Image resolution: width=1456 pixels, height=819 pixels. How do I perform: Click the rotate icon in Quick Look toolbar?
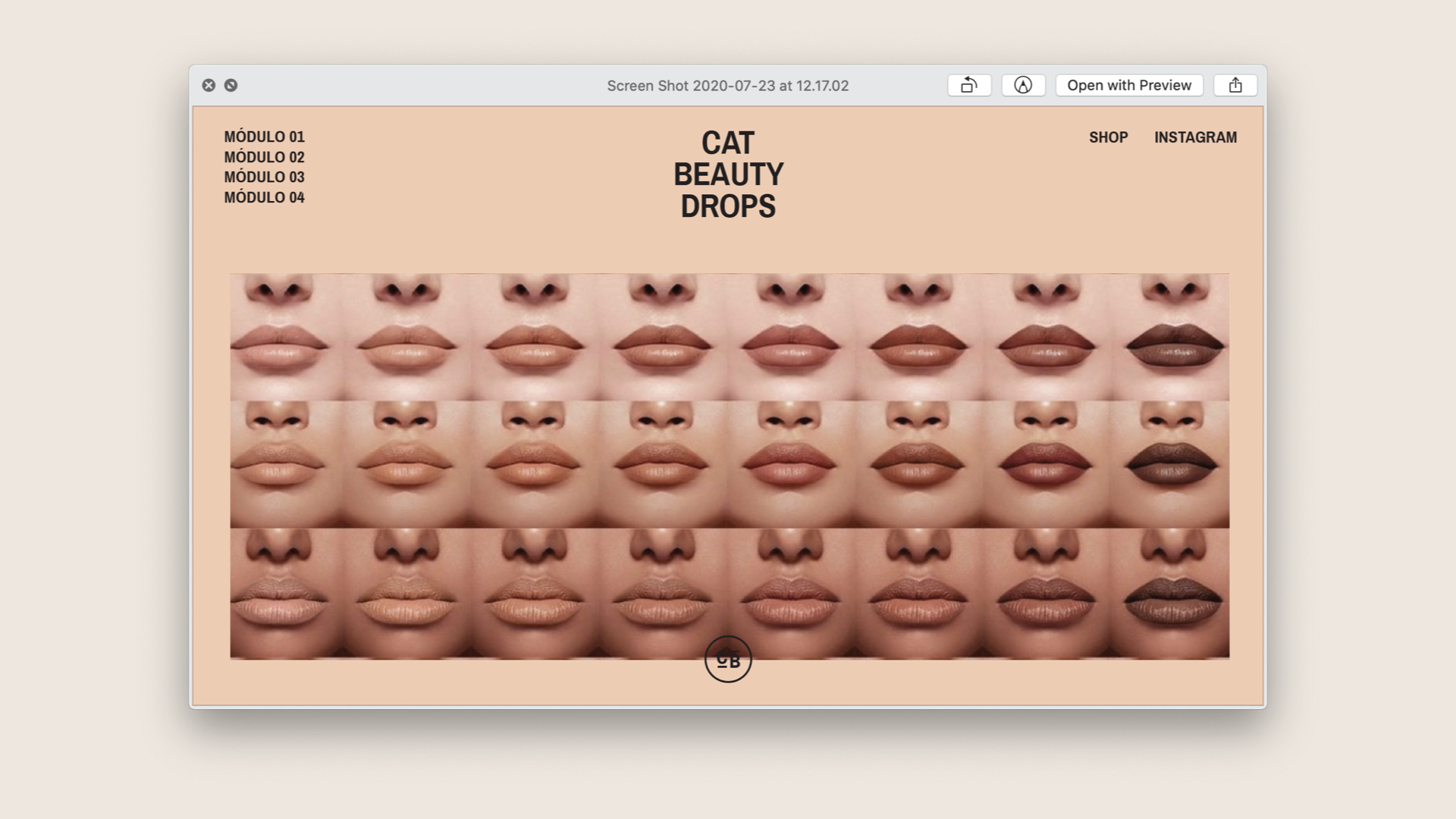[x=969, y=85]
